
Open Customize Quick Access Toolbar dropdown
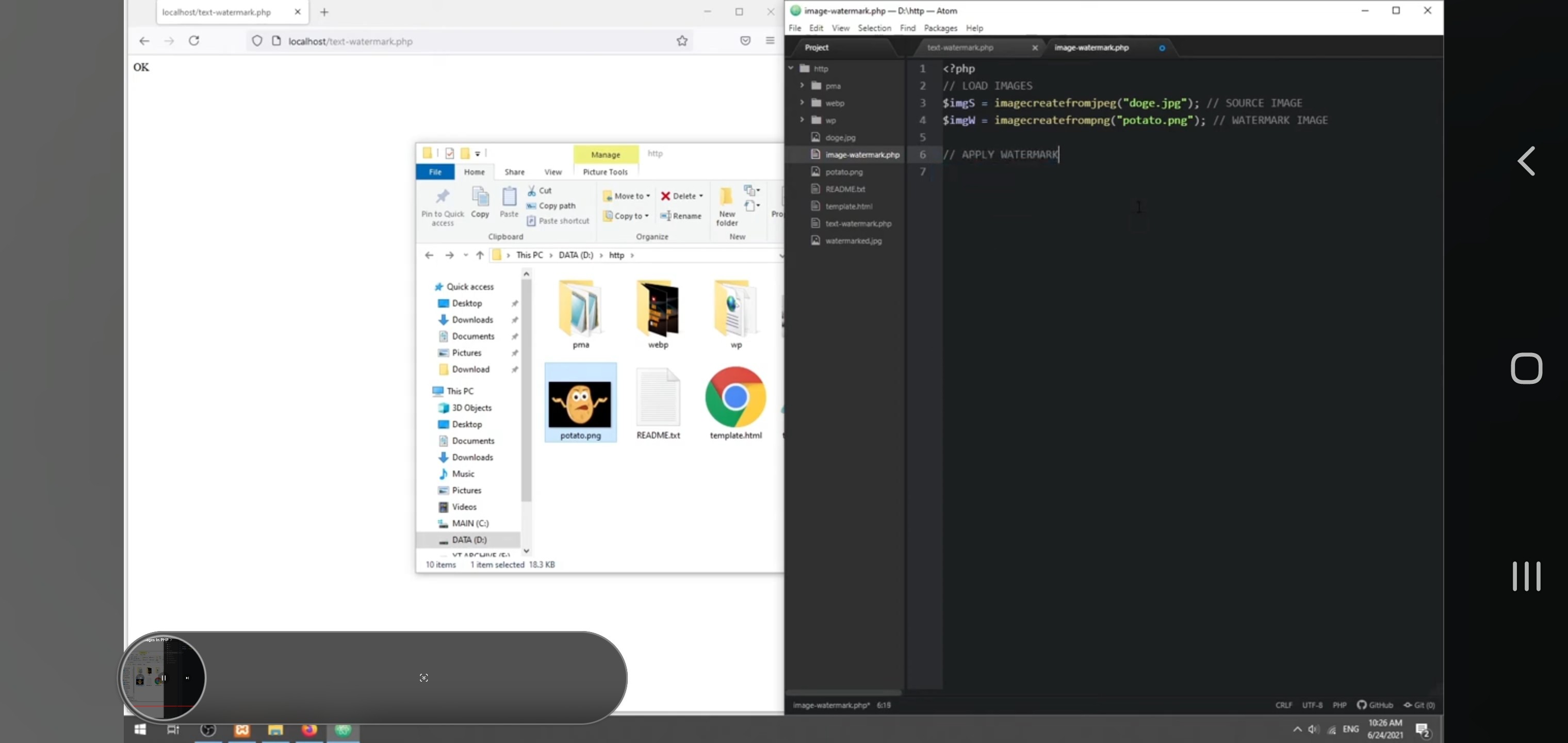coord(478,153)
